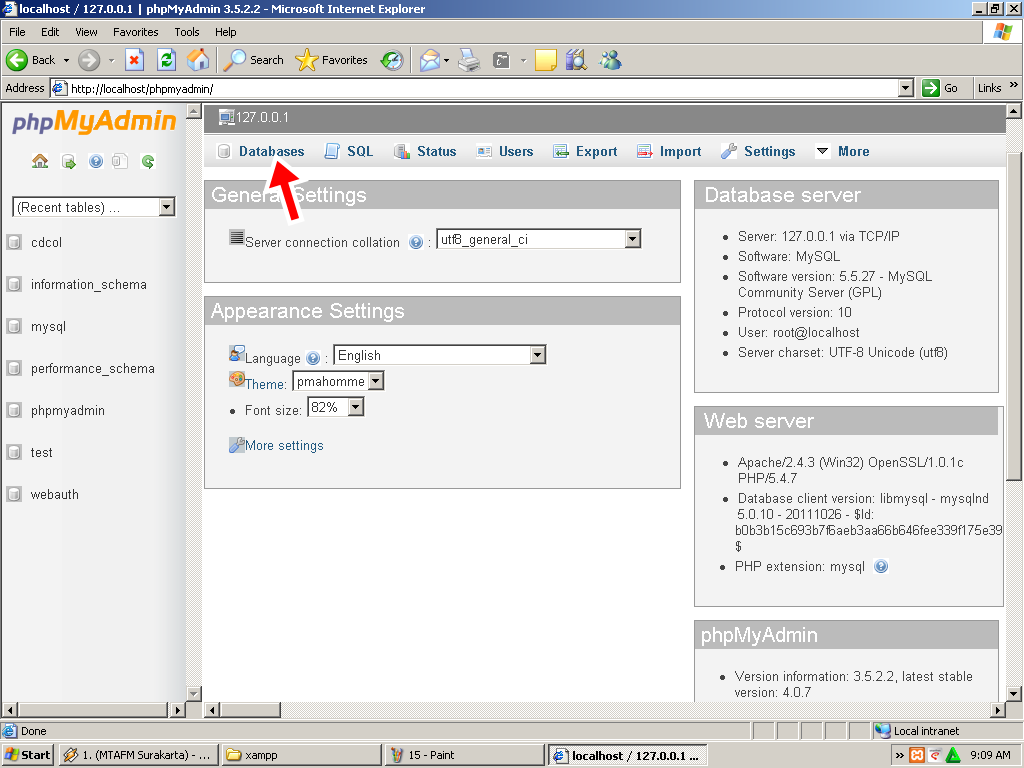Click the browser History icon
The height and width of the screenshot is (768, 1024).
(392, 60)
